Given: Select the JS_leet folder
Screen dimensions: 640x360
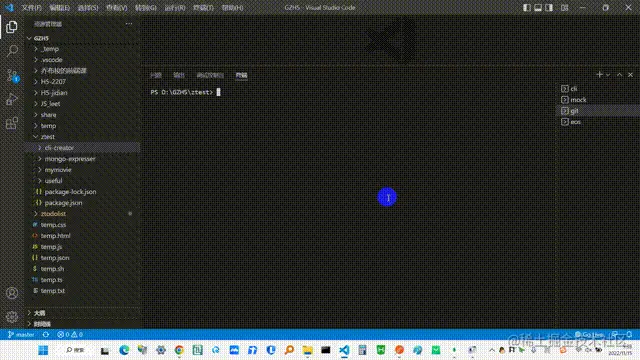Looking at the screenshot, I should pos(82,104).
